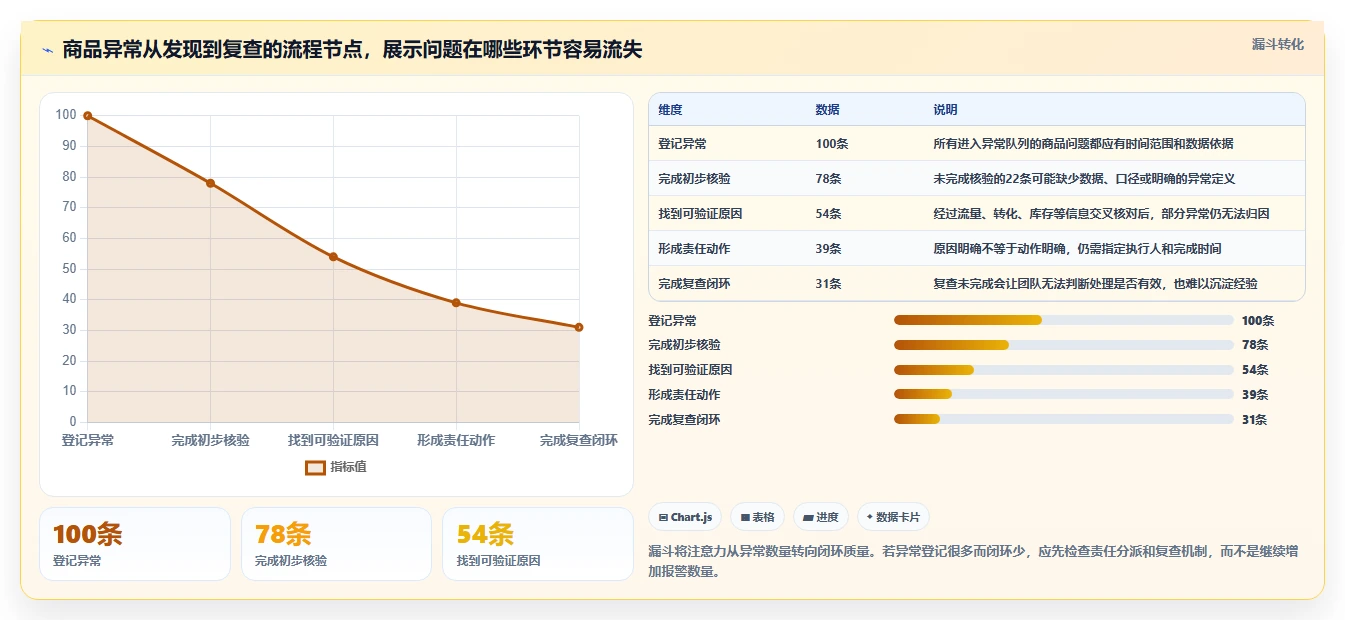
Task: Click the chart data point at 找到可验证原因
Action: click(333, 257)
